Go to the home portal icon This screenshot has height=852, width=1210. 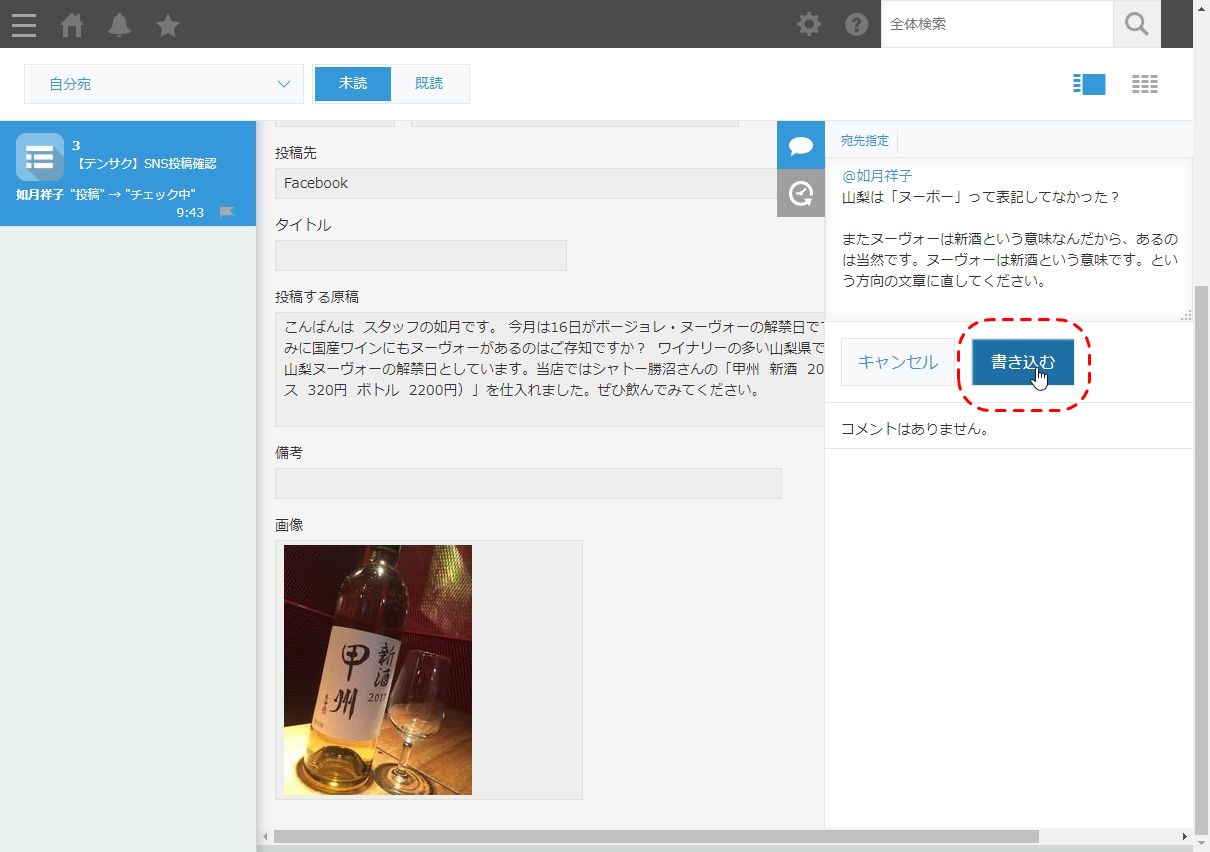(72, 24)
